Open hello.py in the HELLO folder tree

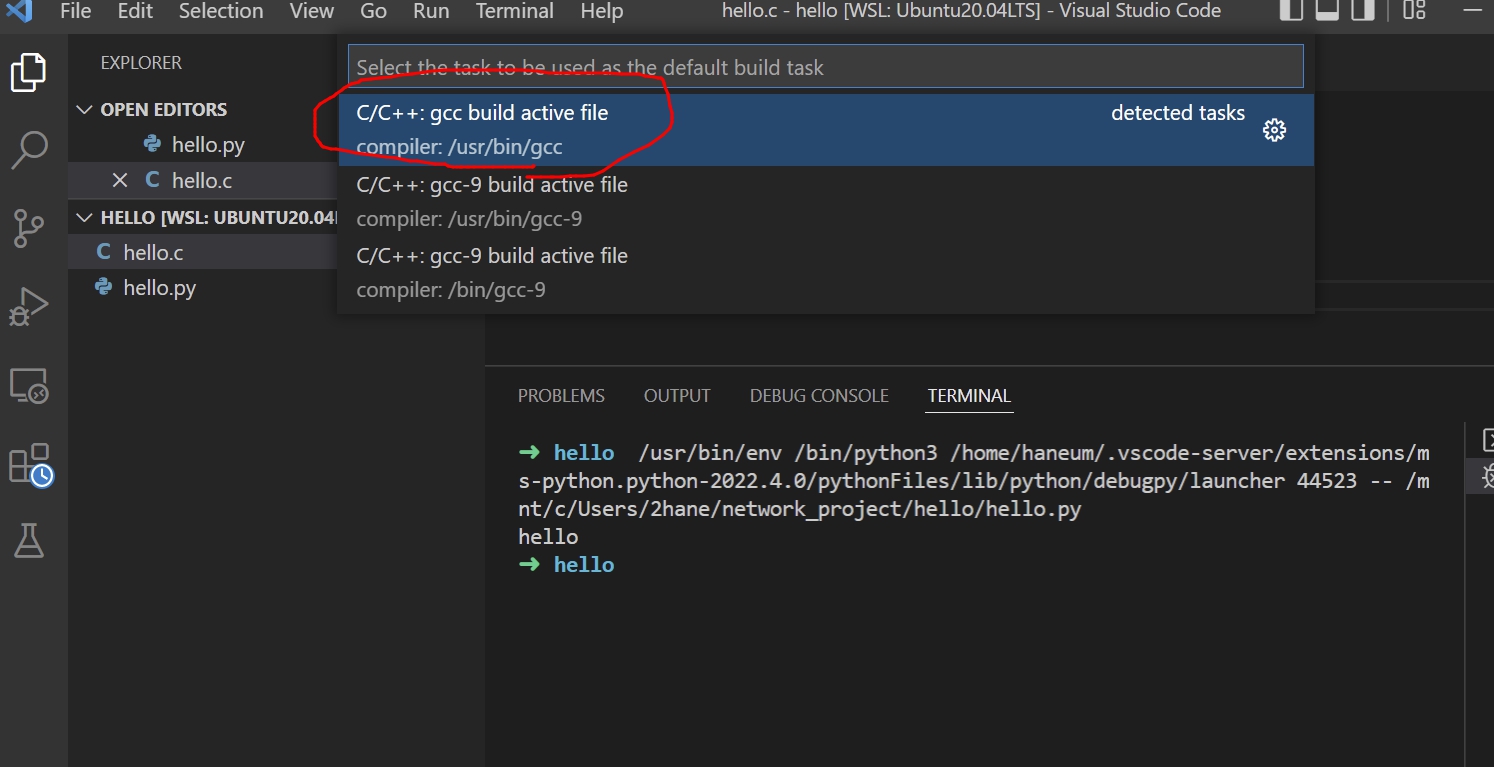click(159, 288)
